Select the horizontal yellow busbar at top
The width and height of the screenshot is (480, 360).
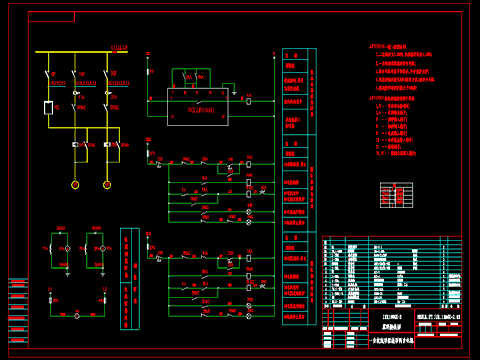click(x=81, y=52)
